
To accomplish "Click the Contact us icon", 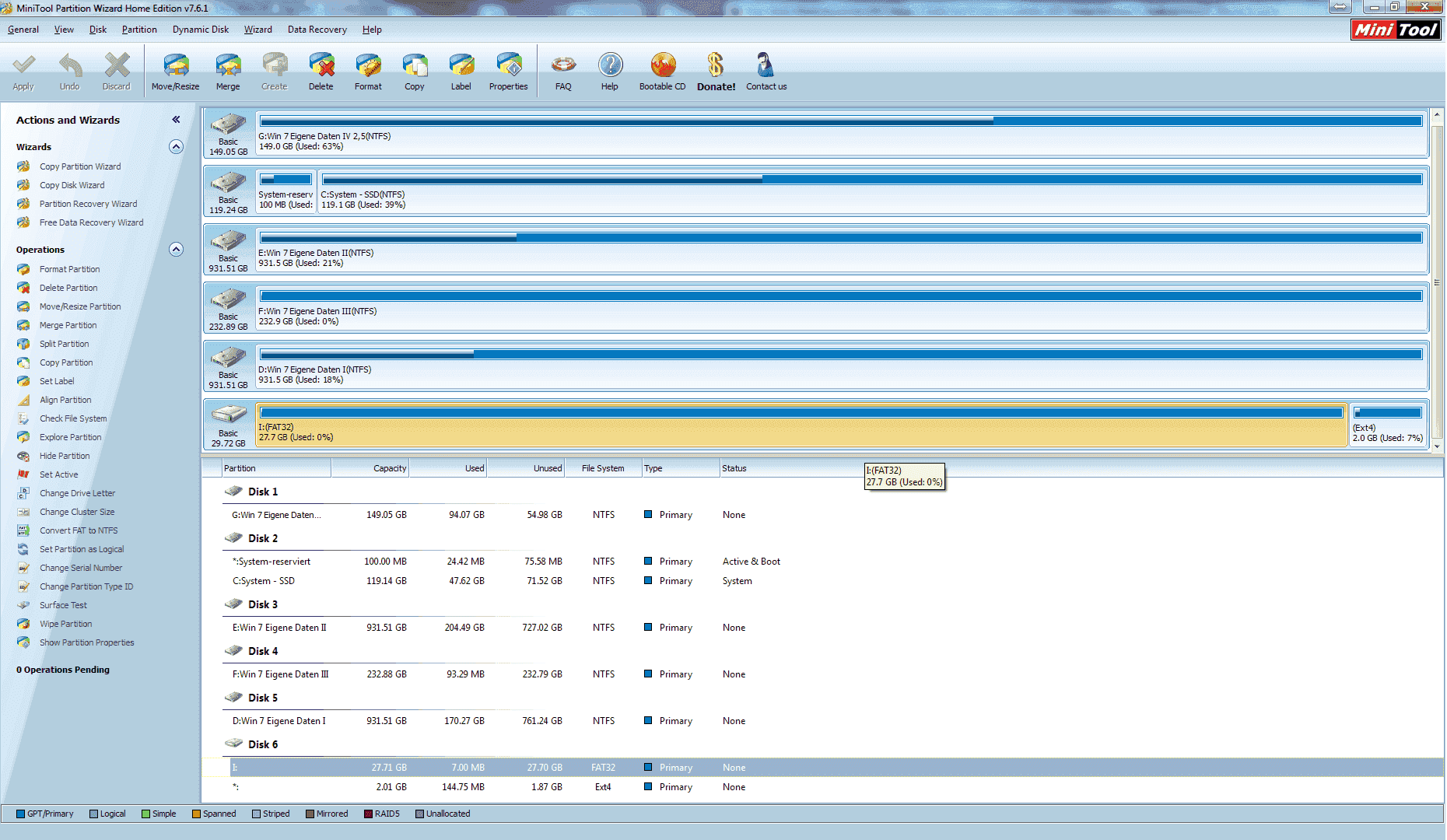I will coord(766,72).
